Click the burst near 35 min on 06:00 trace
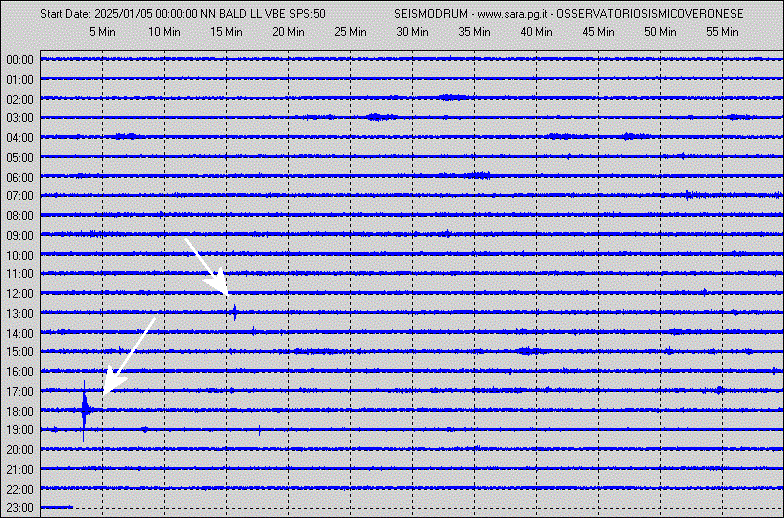 (478, 176)
